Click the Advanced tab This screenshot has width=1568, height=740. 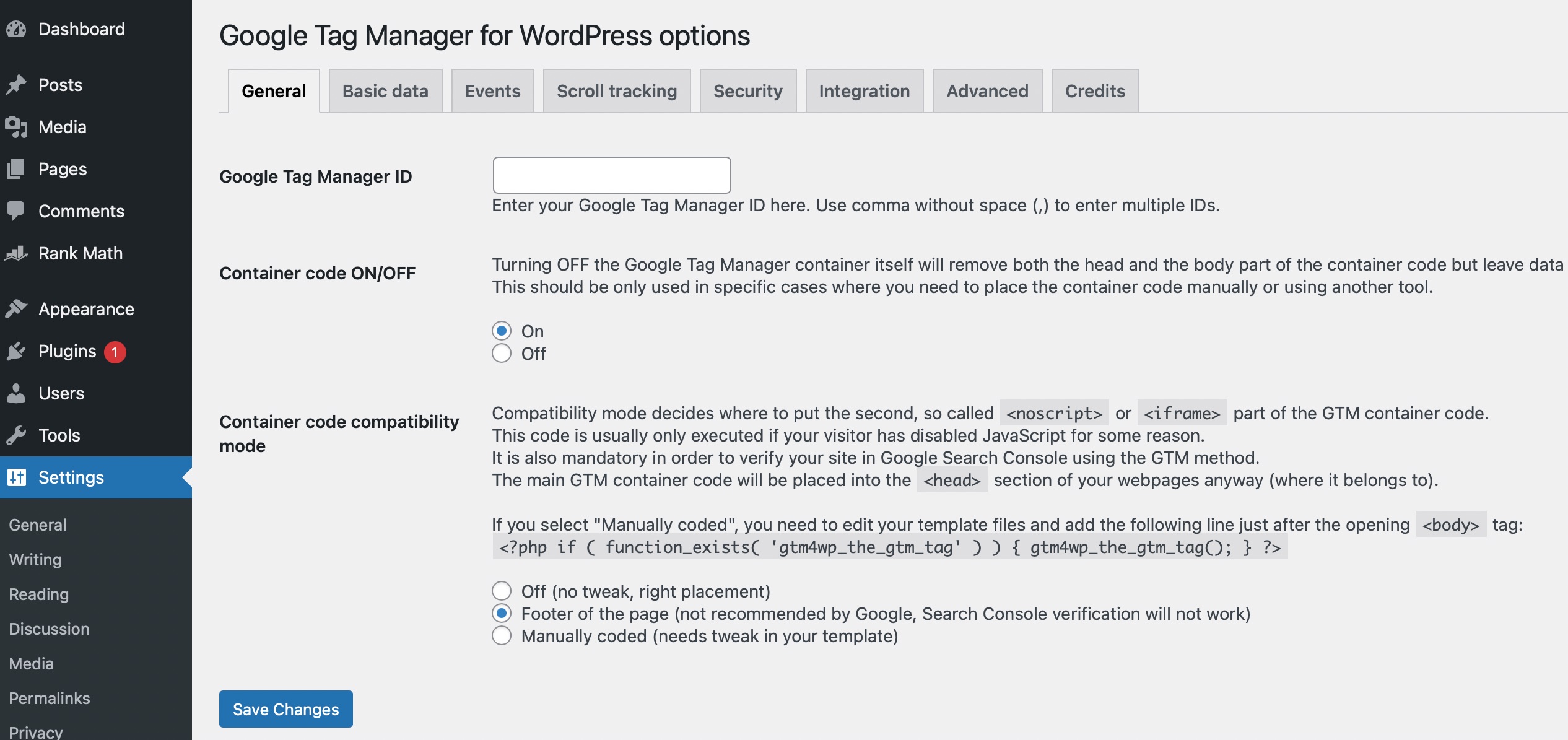tap(987, 90)
